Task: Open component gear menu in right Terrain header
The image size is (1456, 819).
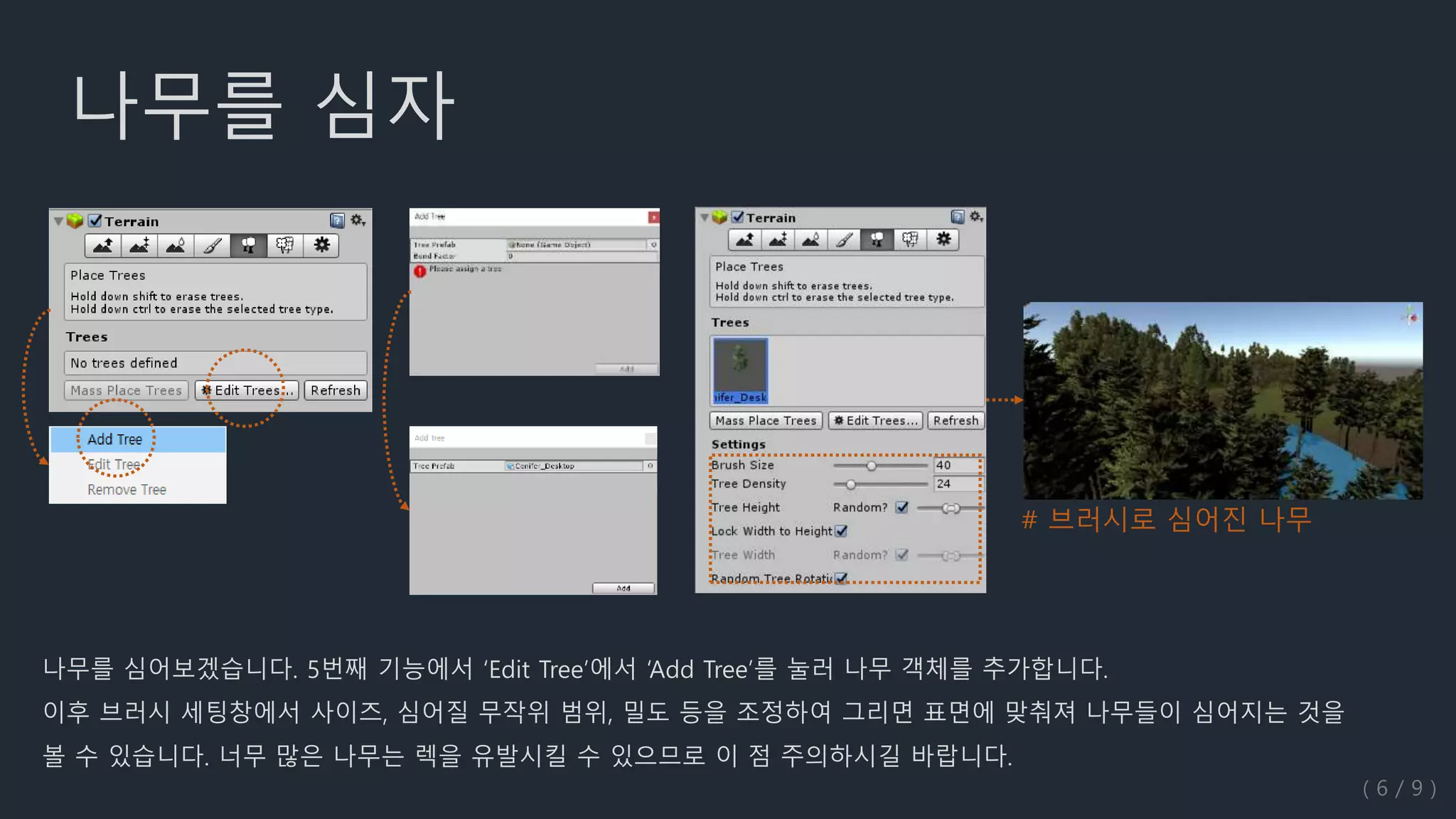Action: click(977, 216)
